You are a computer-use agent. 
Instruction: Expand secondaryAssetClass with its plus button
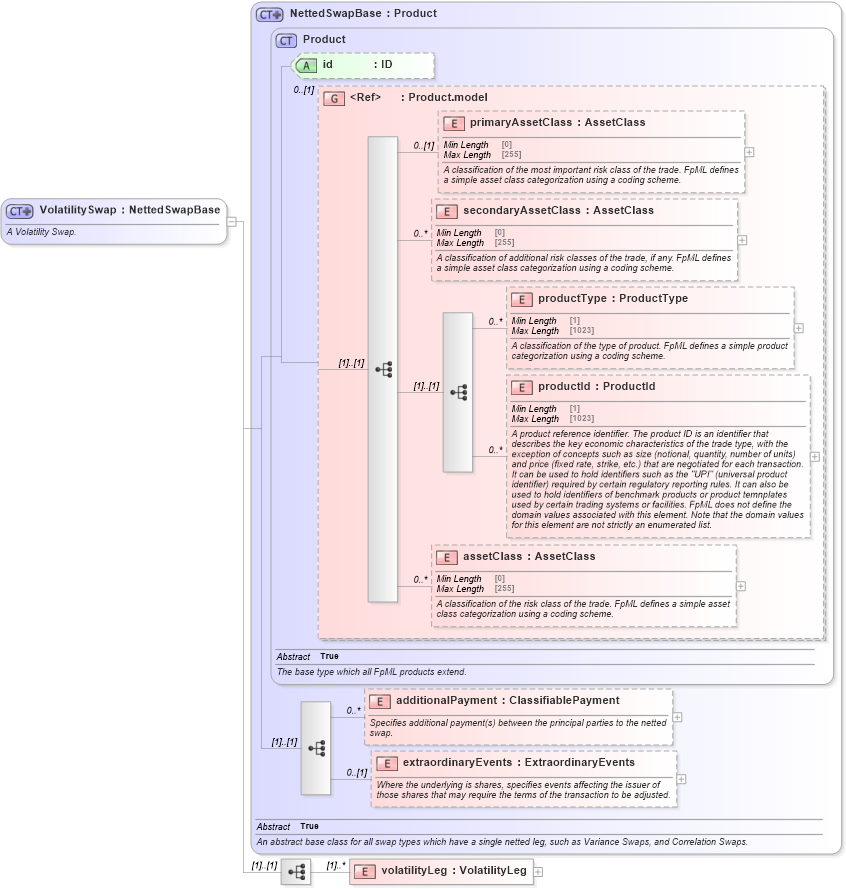[741, 240]
